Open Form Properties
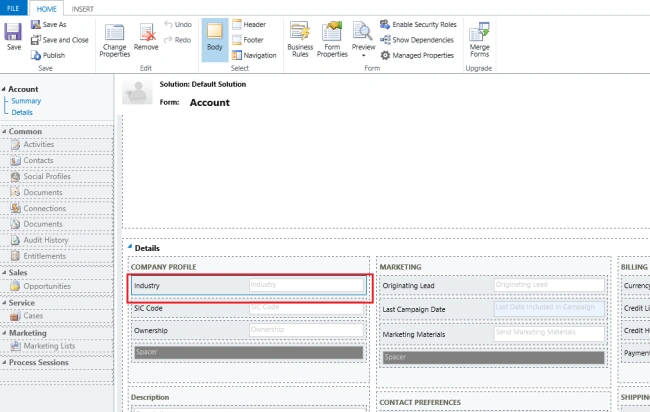650x412 pixels. tap(332, 39)
